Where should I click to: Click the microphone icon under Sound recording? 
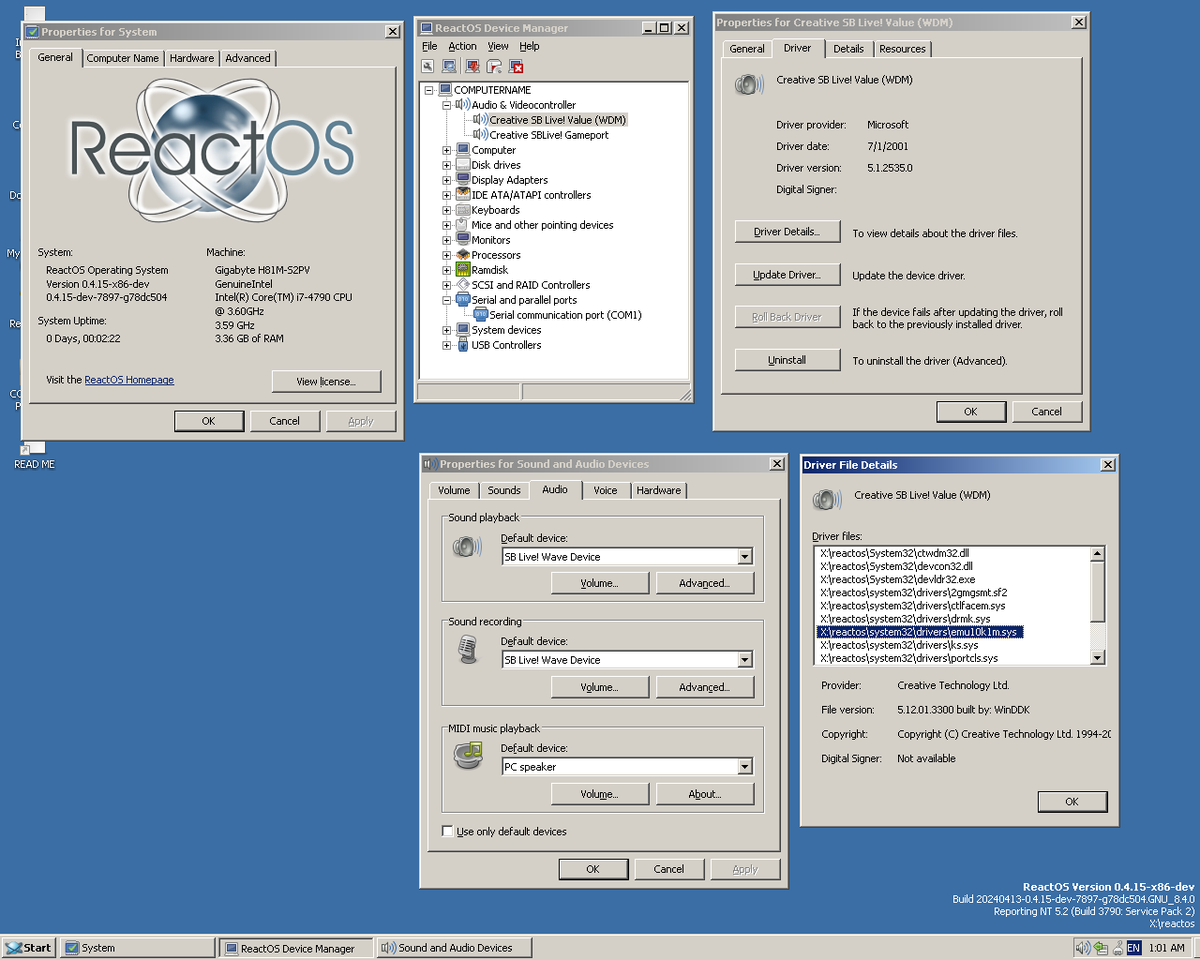click(x=467, y=649)
